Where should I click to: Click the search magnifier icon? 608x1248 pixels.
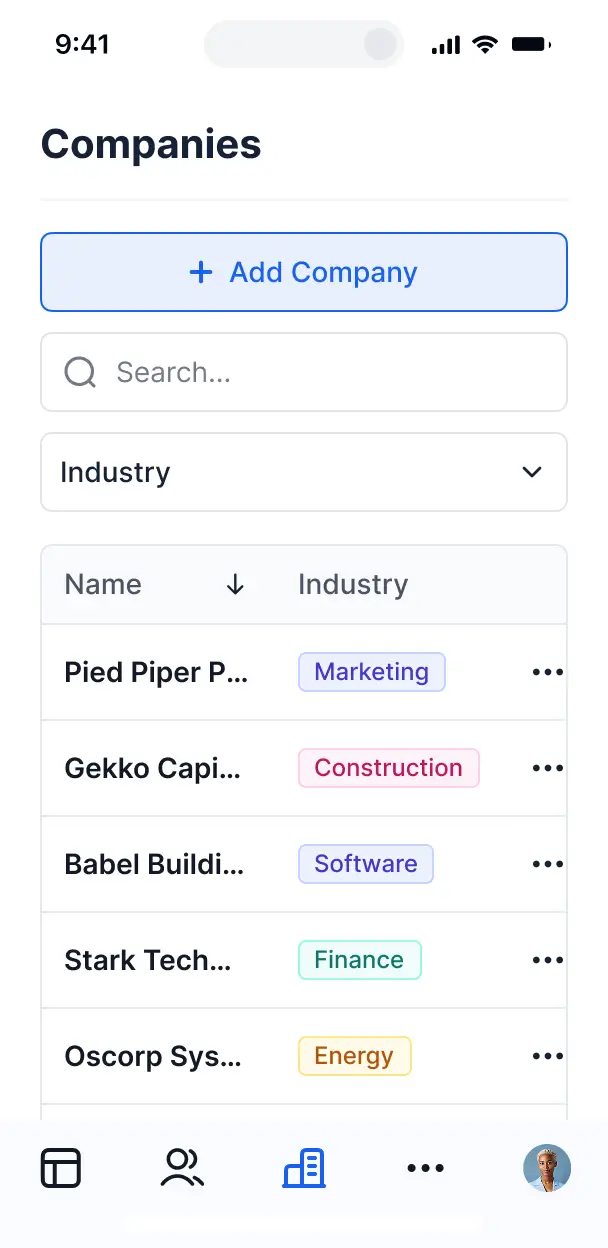pos(80,373)
